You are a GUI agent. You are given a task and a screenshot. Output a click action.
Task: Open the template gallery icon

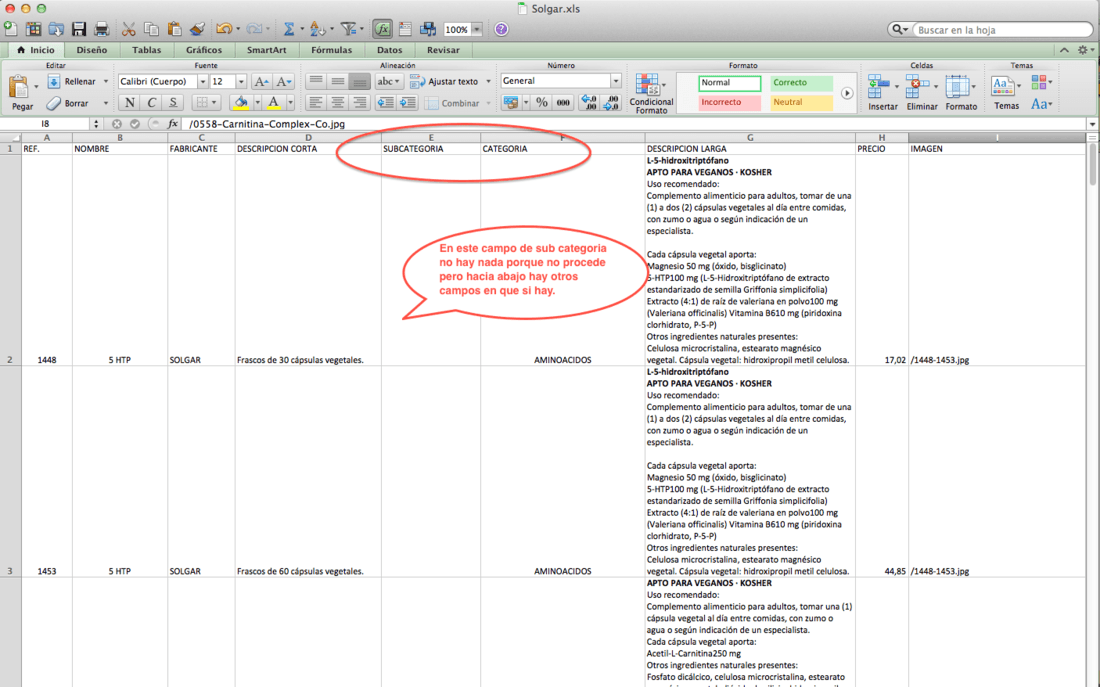33,29
